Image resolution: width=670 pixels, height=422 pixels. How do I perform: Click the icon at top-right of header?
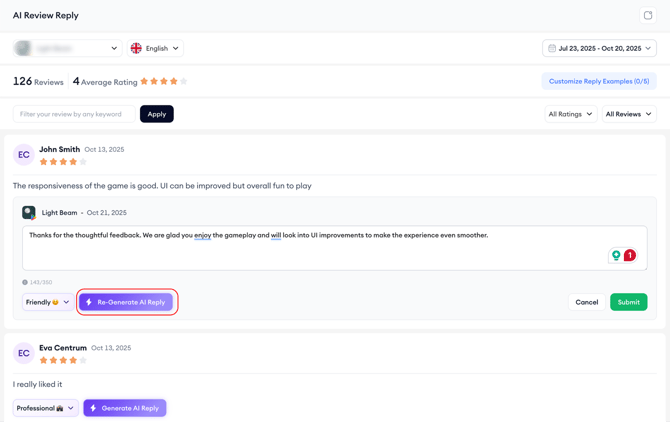tap(647, 16)
